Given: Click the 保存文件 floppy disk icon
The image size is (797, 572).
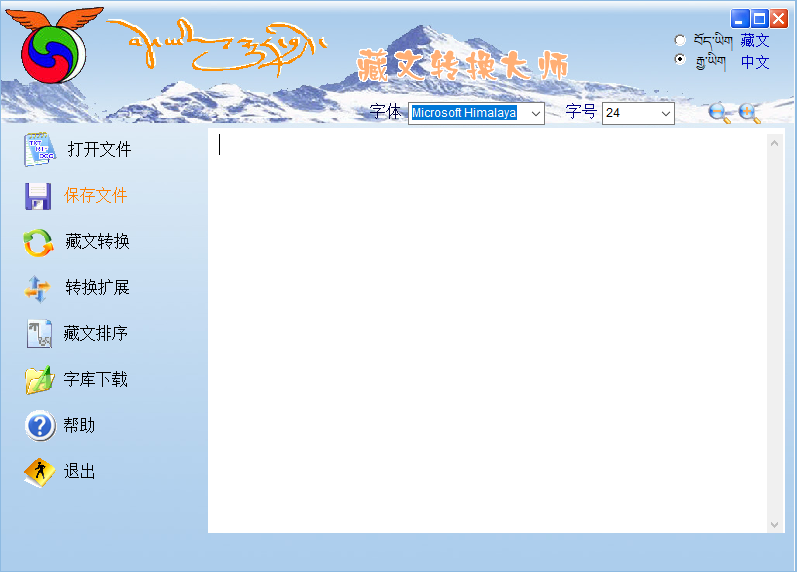Looking at the screenshot, I should coord(38,196).
